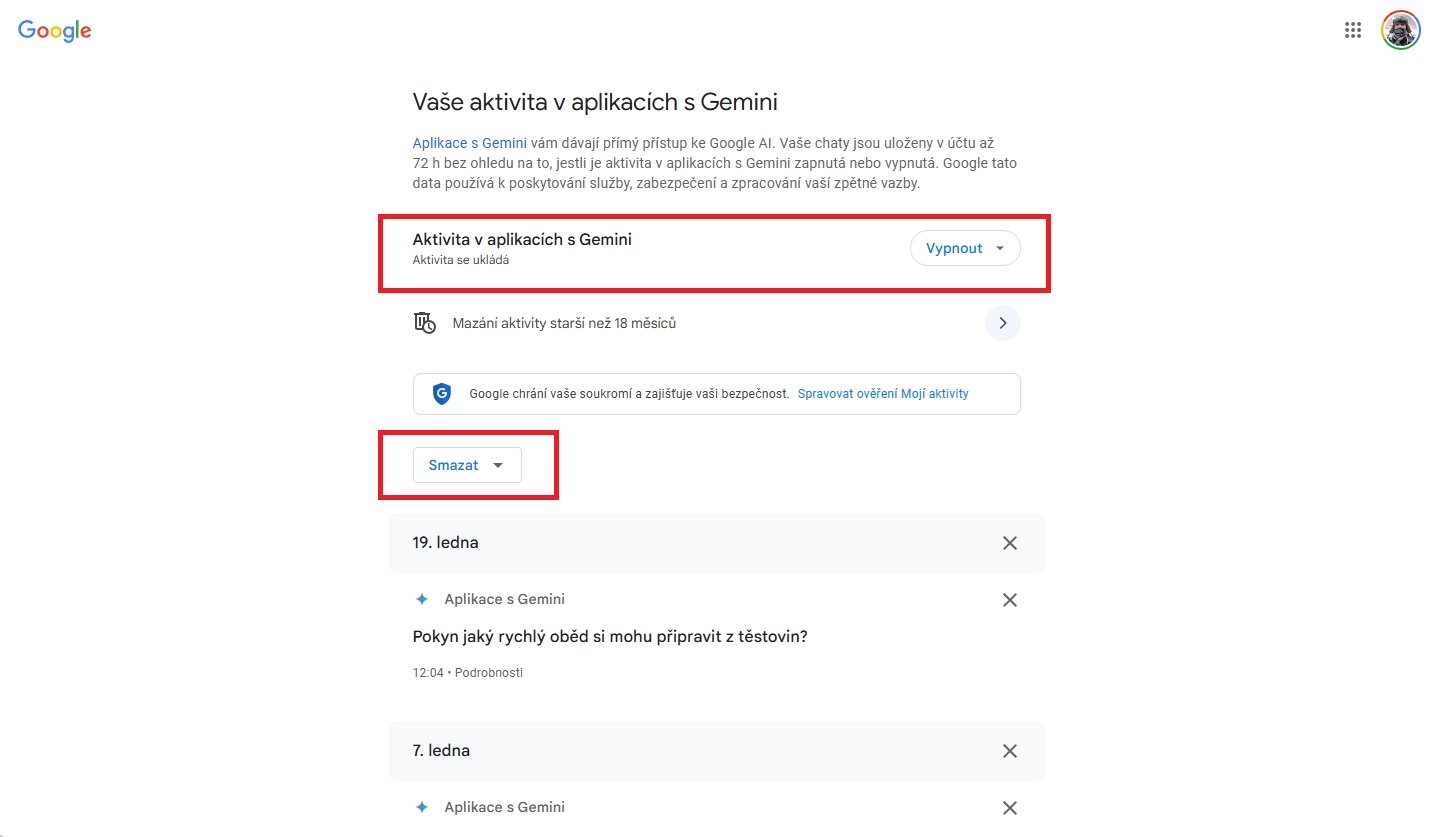The width and height of the screenshot is (1429, 837).
Task: Click the Google account profile avatar
Action: 1400,30
